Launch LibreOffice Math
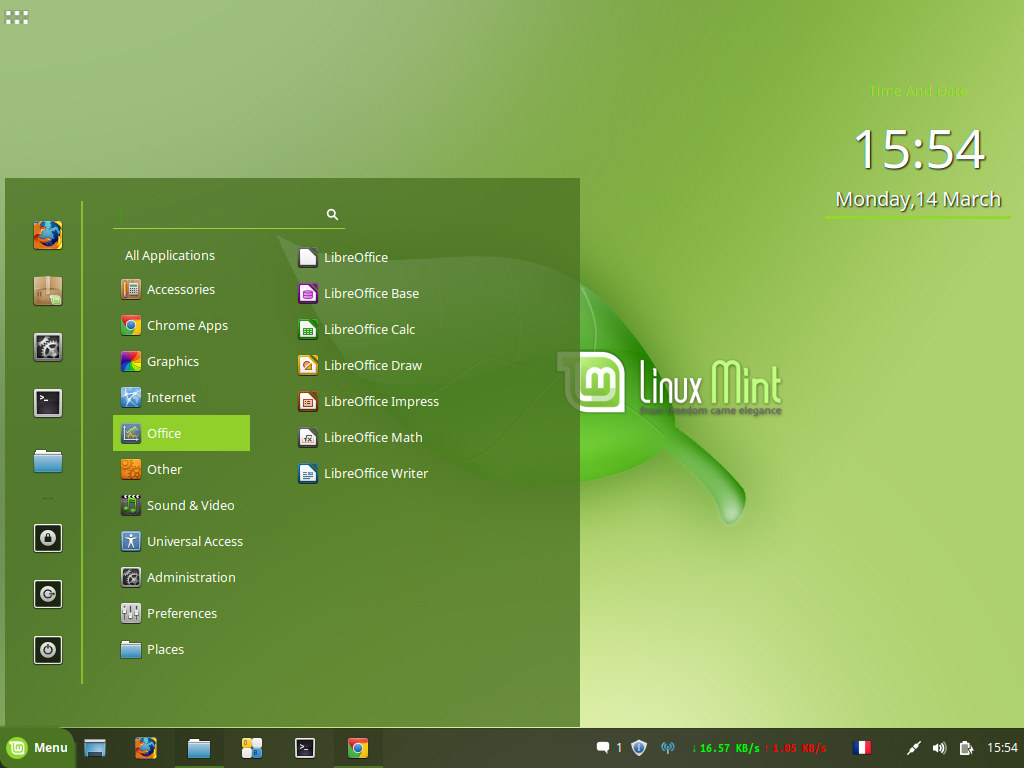Viewport: 1024px width, 768px height. point(360,437)
